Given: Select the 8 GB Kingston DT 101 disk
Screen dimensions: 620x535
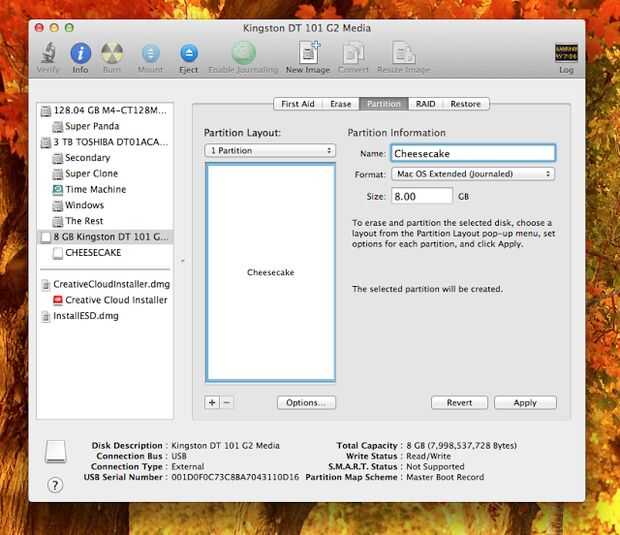Looking at the screenshot, I should tap(105, 237).
